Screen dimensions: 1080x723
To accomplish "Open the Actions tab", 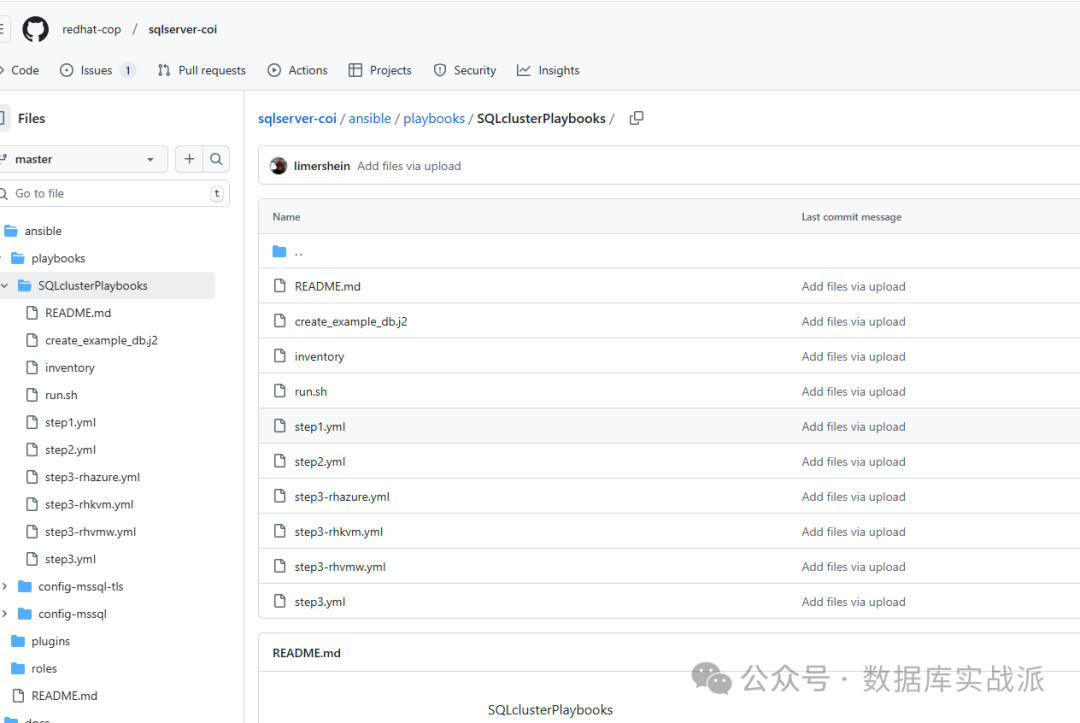I will pyautogui.click(x=297, y=70).
